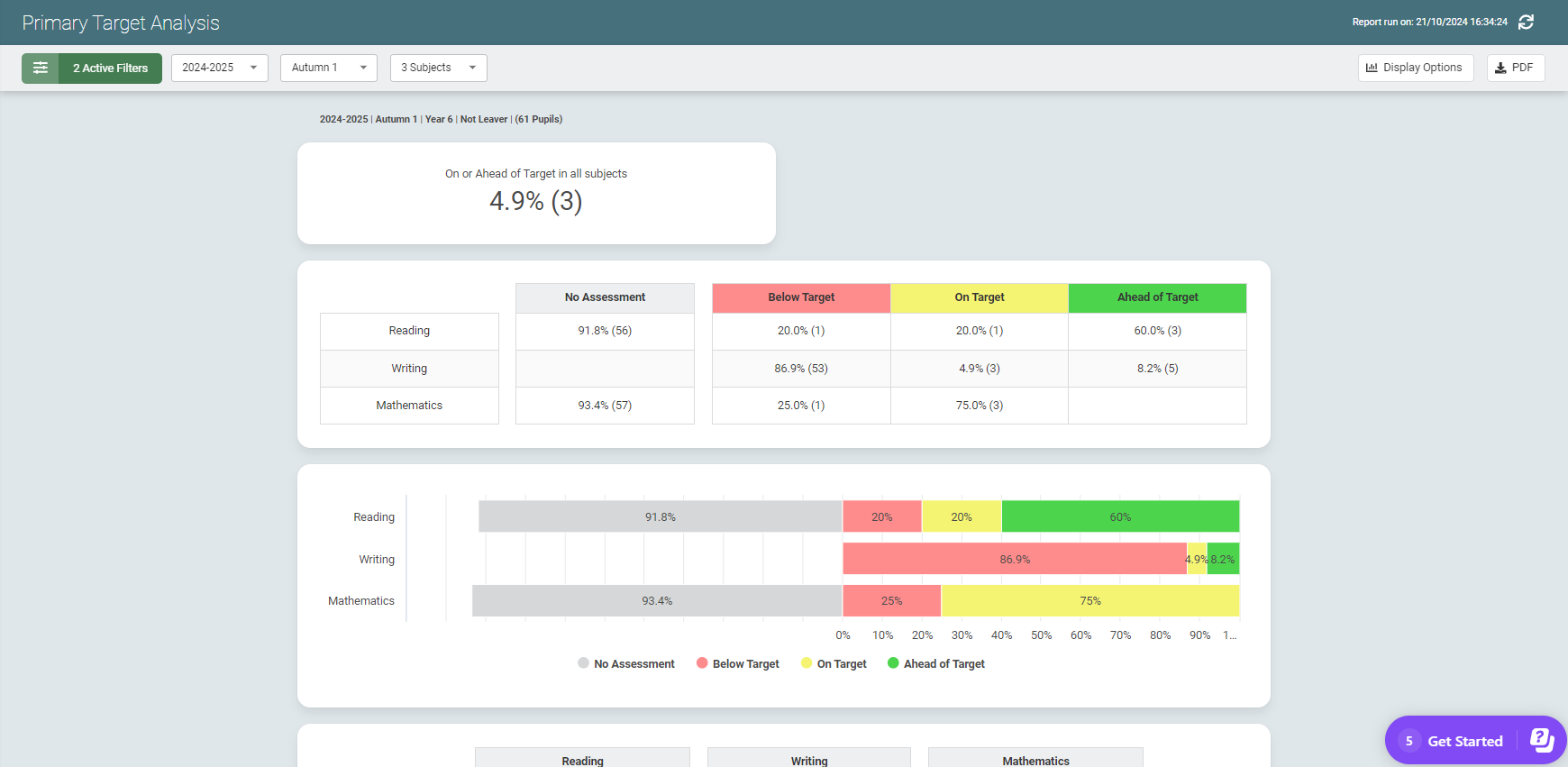Click the red 86.9% Writing bar segment
This screenshot has height=767, width=1568.
pyautogui.click(x=1014, y=560)
